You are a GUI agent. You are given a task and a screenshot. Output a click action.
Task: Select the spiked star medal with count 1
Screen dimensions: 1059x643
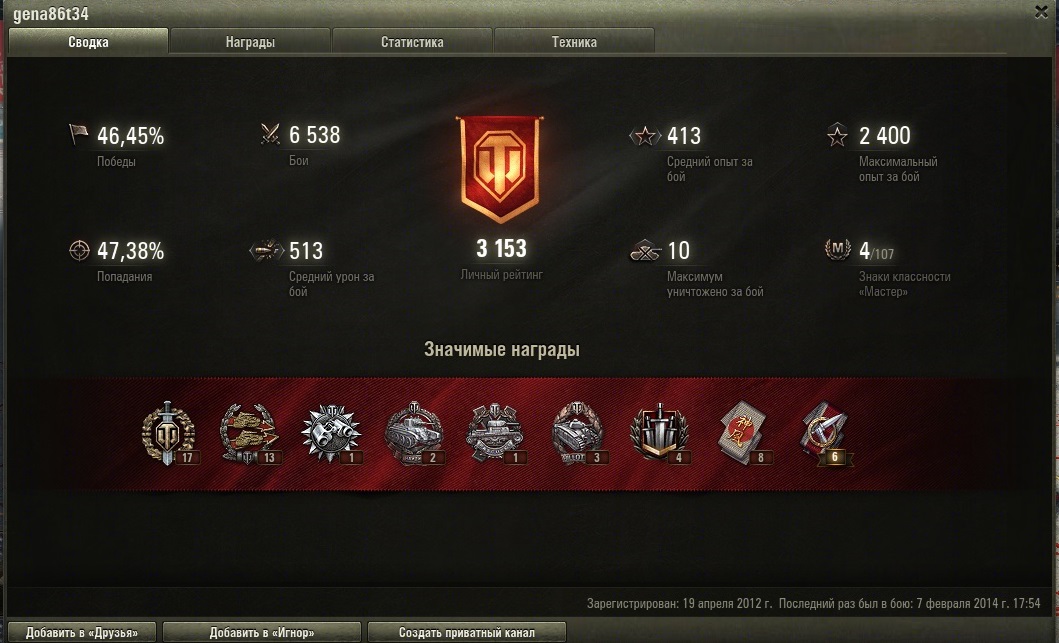coord(331,433)
